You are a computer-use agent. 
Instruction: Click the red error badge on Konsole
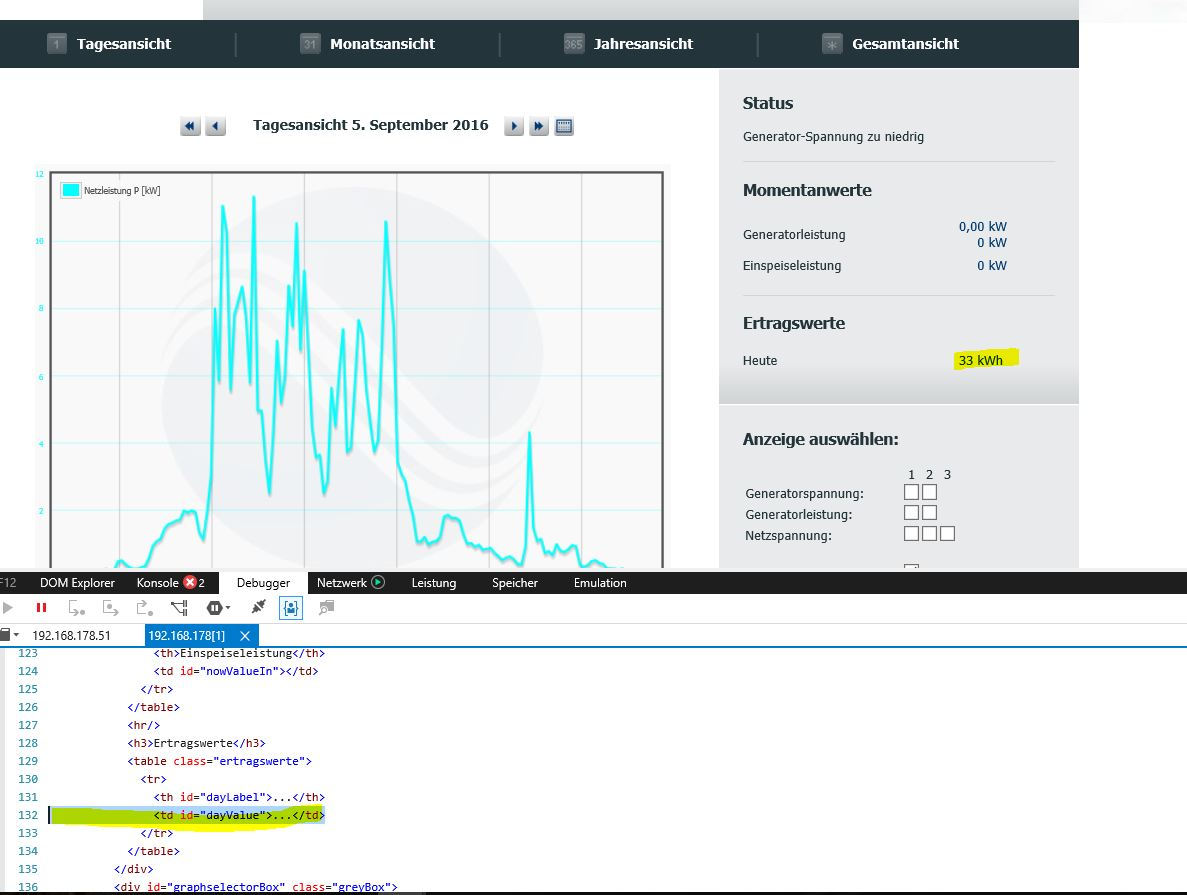pyautogui.click(x=190, y=582)
